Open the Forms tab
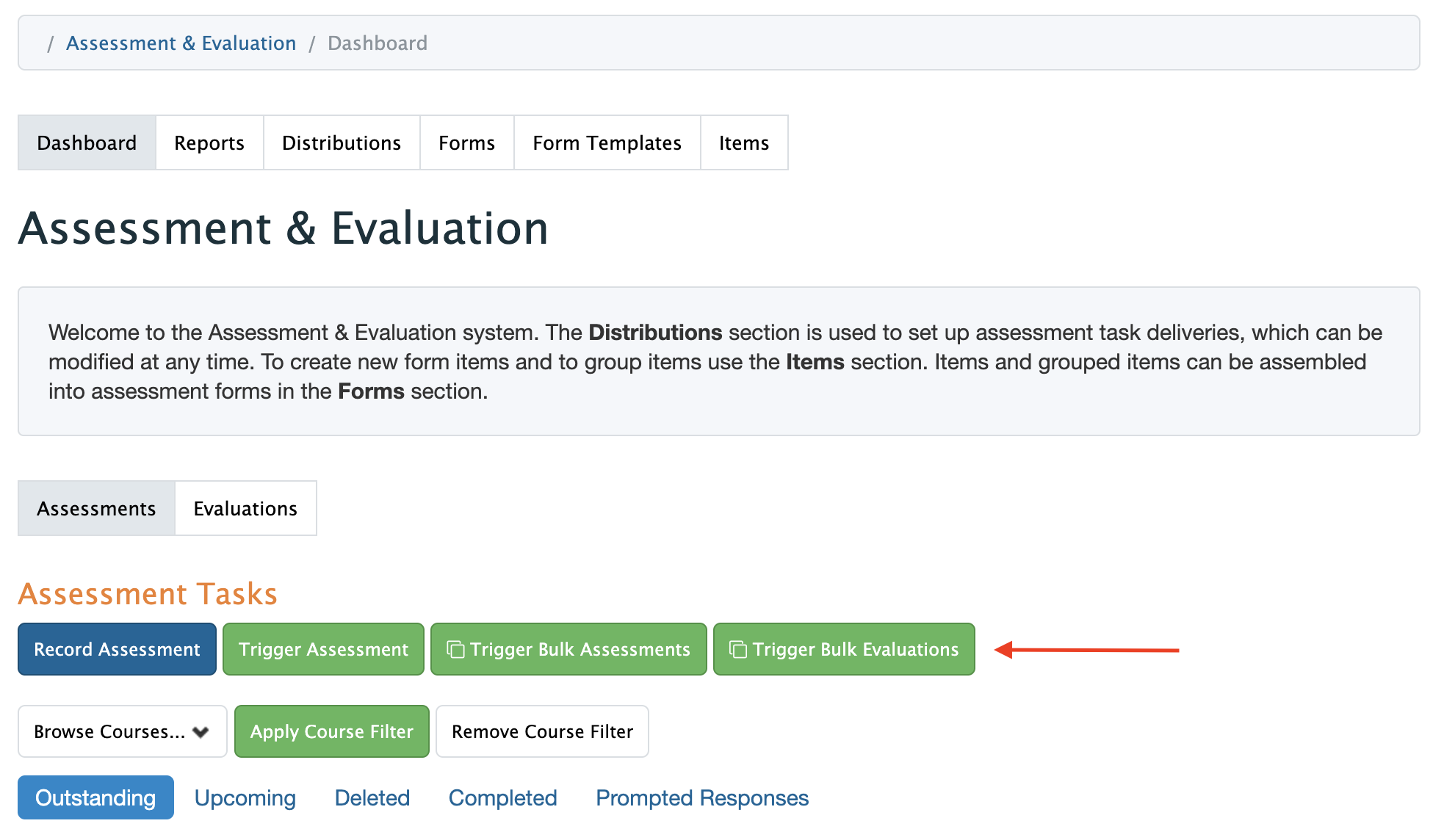1444x840 pixels. click(x=466, y=142)
